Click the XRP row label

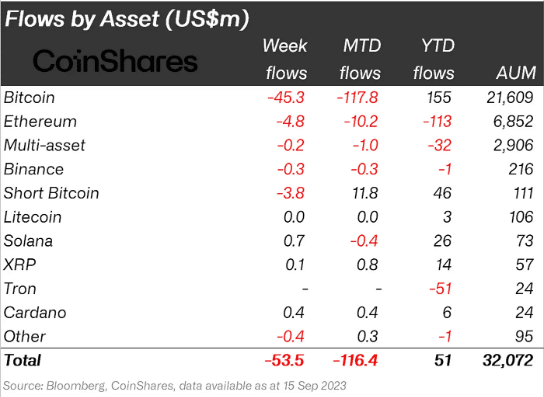coord(20,265)
